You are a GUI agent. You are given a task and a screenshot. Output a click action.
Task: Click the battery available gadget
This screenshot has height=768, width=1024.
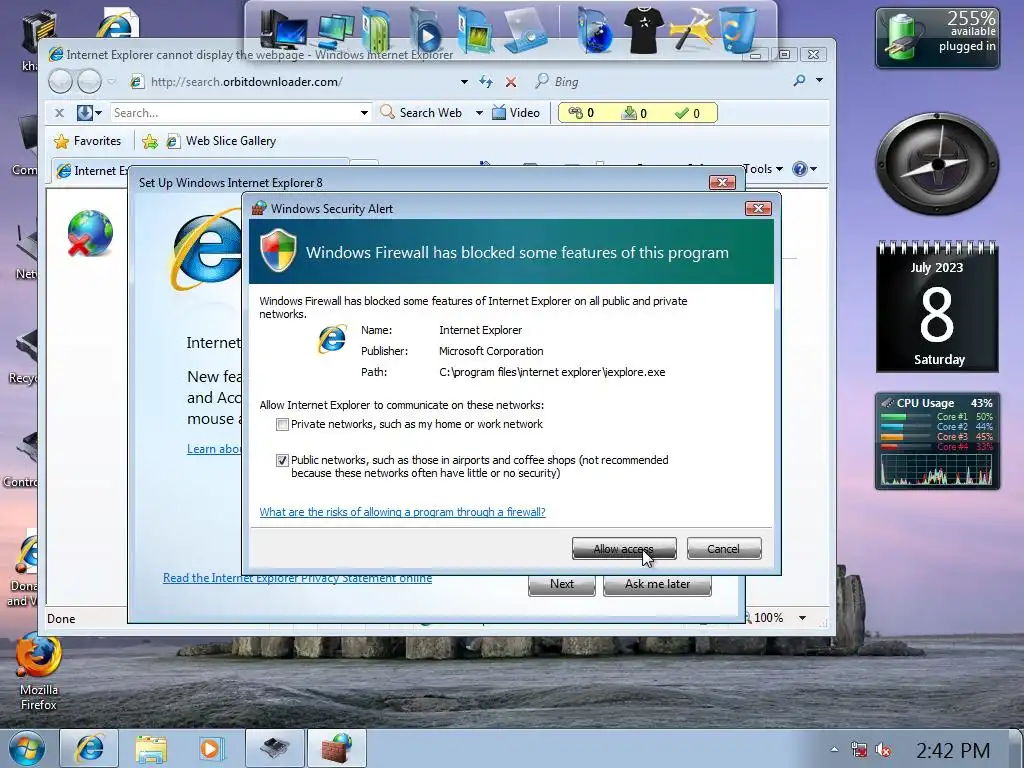(x=937, y=38)
